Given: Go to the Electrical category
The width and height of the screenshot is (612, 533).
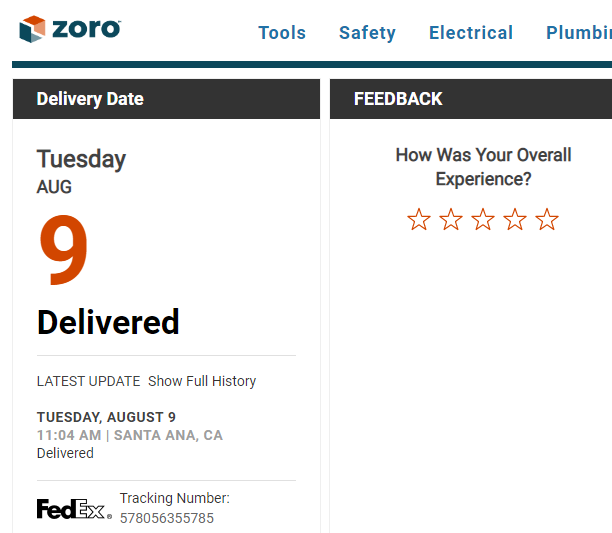Looking at the screenshot, I should click(471, 33).
